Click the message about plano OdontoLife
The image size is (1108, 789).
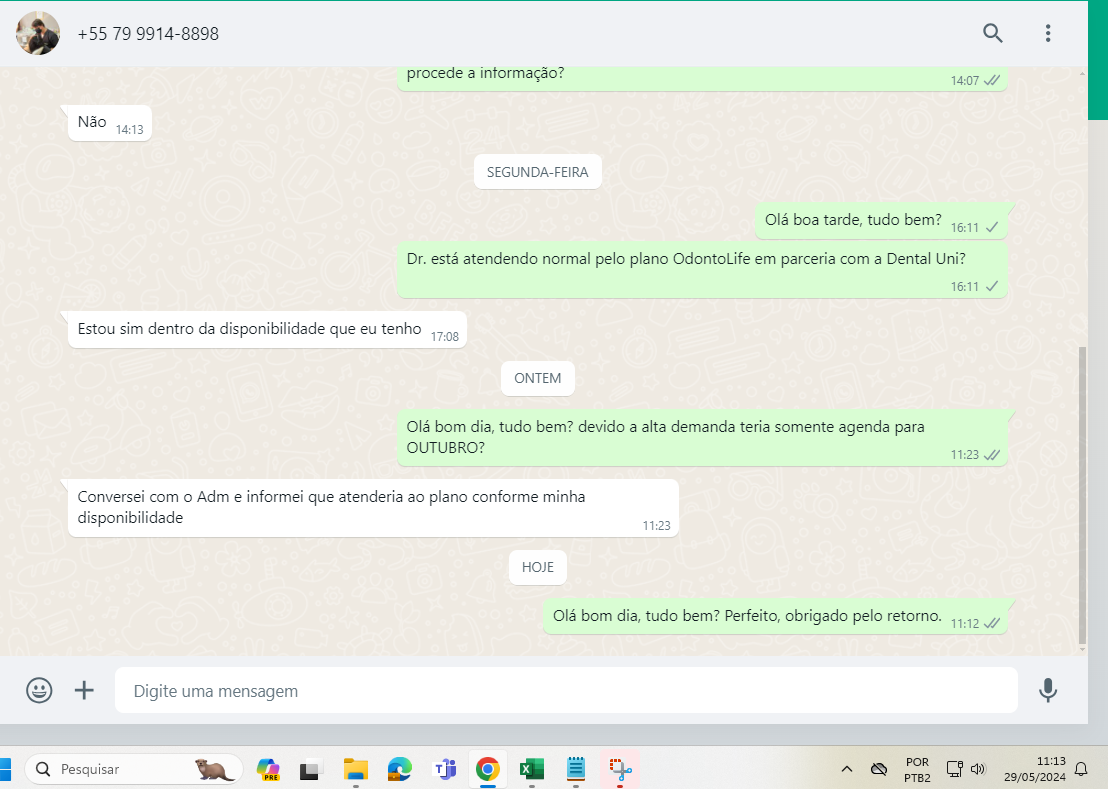[702, 270]
